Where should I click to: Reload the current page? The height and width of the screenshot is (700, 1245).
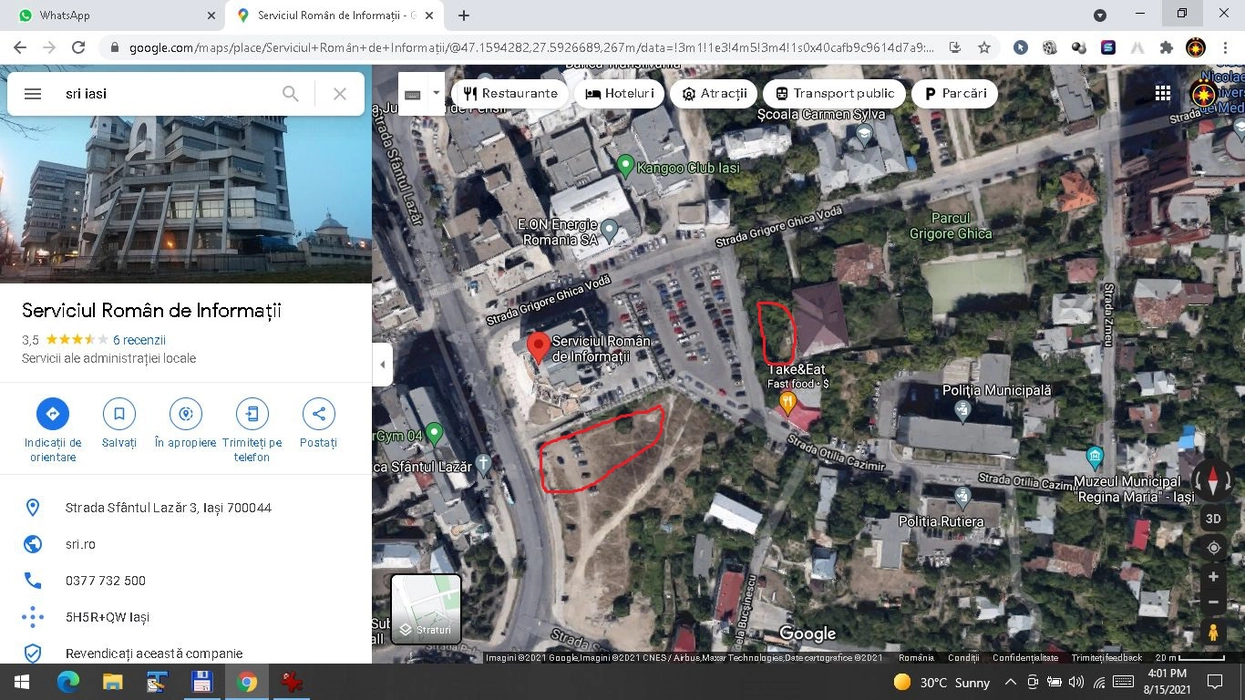(79, 47)
